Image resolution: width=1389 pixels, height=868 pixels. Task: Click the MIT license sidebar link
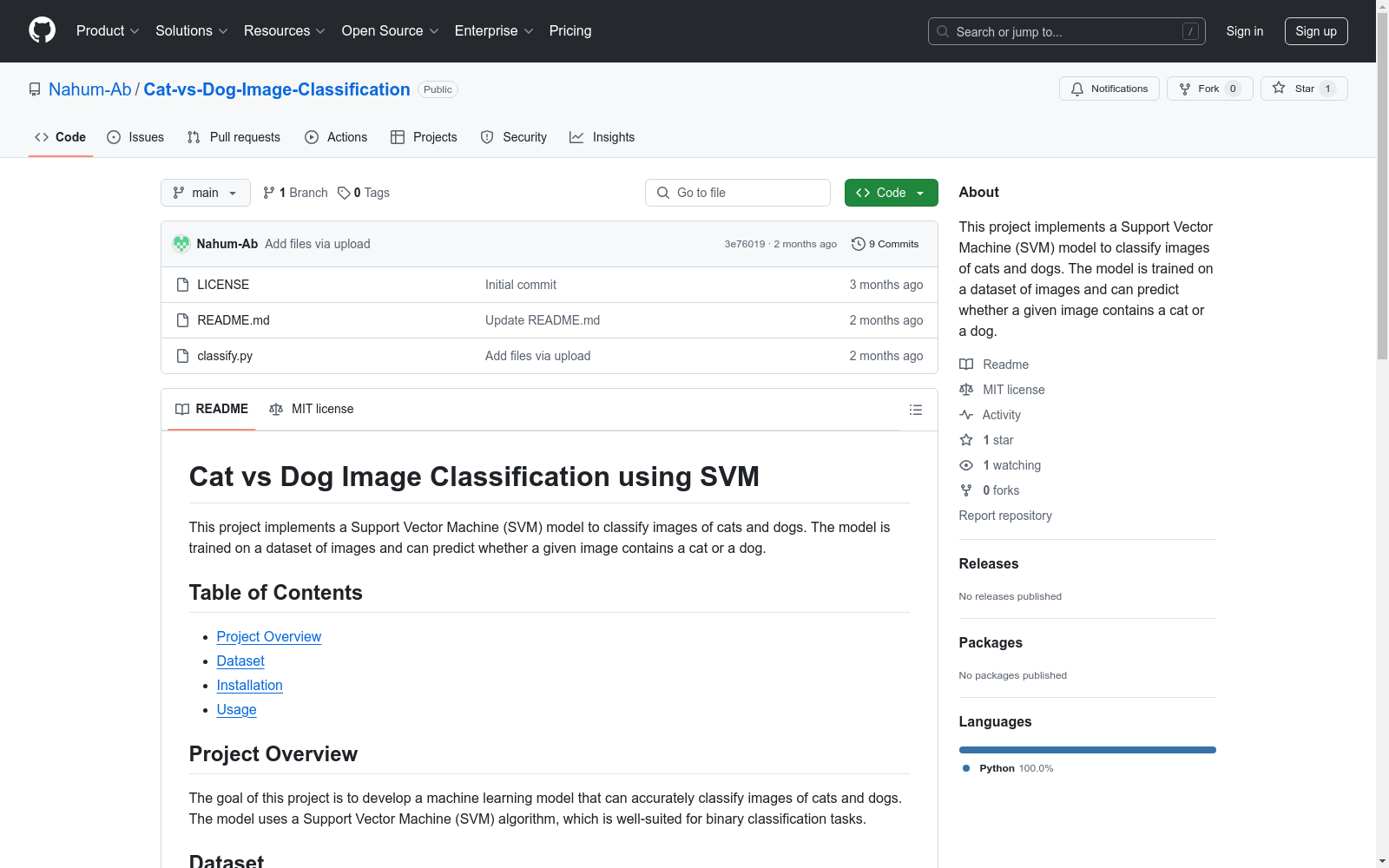pyautogui.click(x=1002, y=390)
